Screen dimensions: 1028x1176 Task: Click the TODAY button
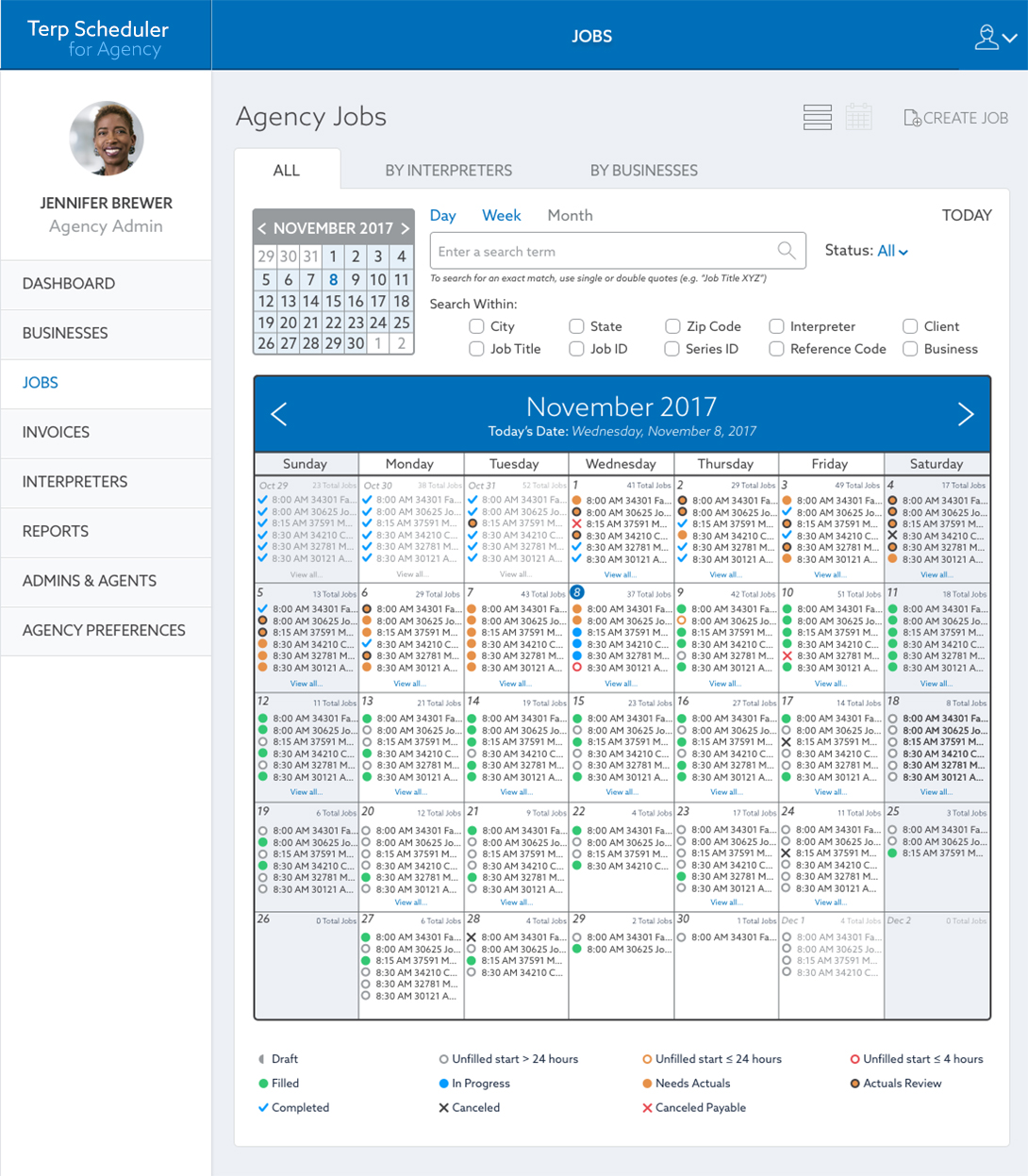pos(966,215)
